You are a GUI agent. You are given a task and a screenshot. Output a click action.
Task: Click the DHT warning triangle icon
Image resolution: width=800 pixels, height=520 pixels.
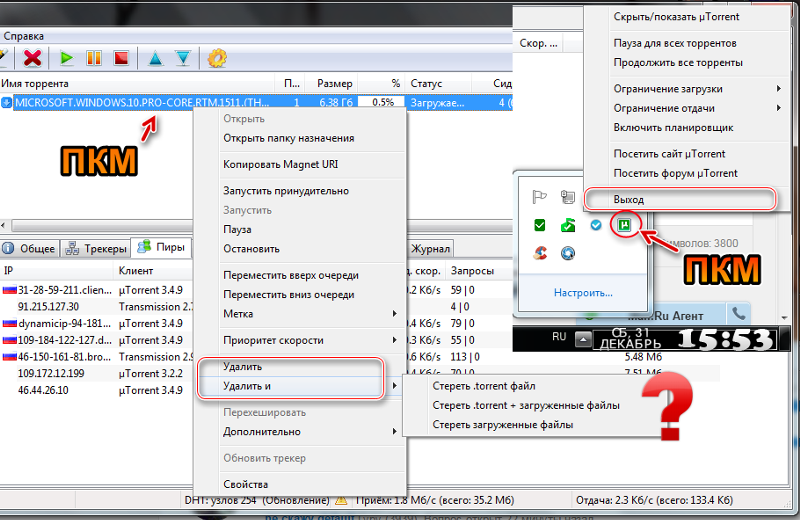click(x=340, y=500)
